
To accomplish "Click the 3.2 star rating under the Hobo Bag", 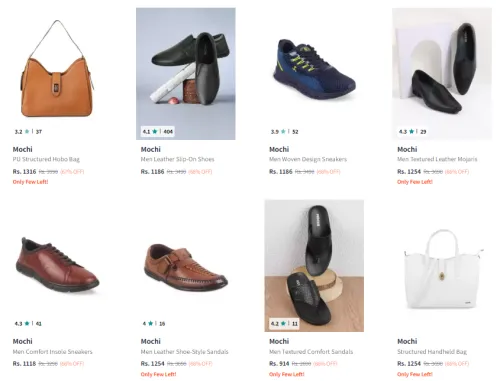I will tap(28, 131).
